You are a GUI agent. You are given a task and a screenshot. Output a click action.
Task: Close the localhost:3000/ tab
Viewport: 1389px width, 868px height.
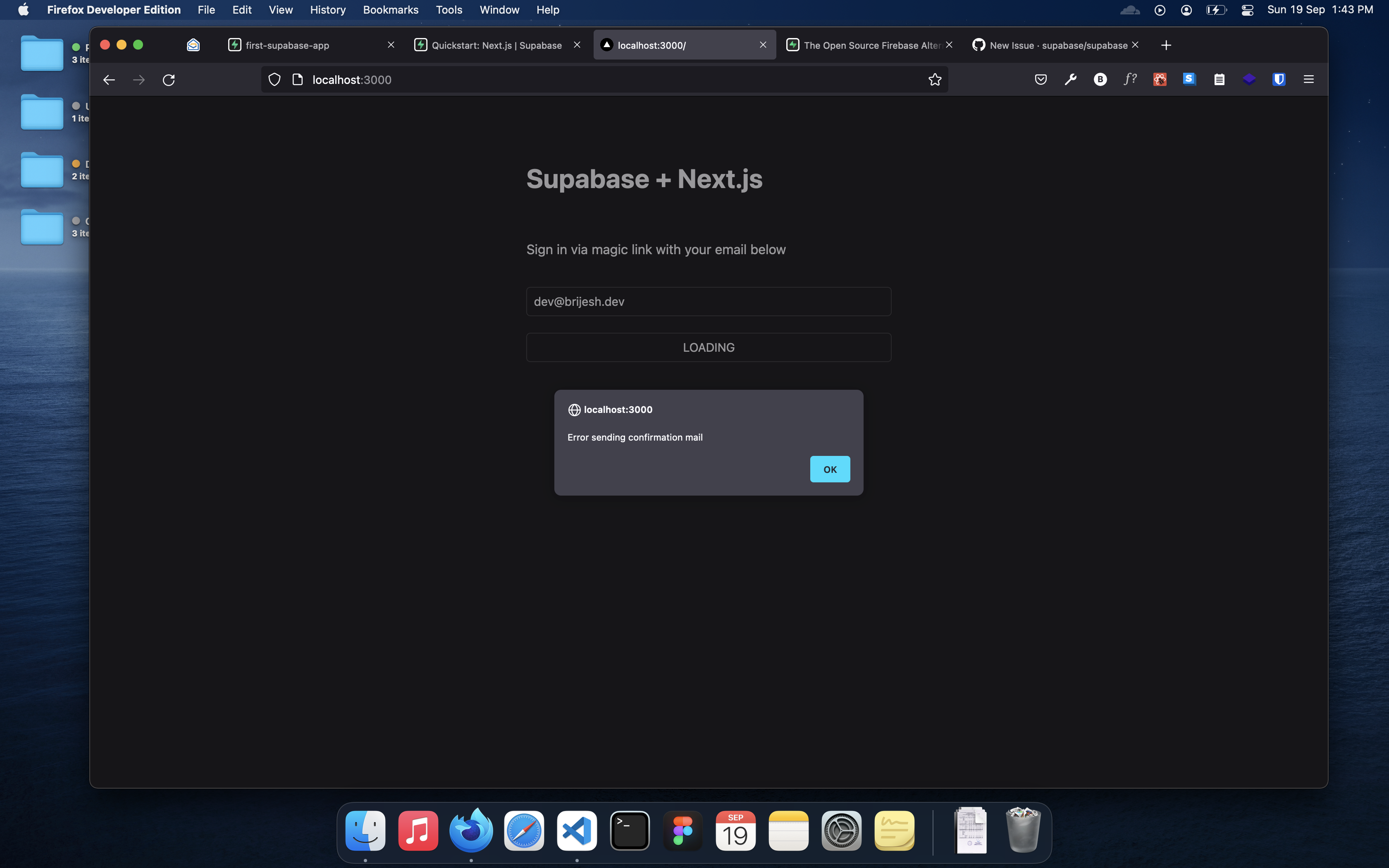763,45
